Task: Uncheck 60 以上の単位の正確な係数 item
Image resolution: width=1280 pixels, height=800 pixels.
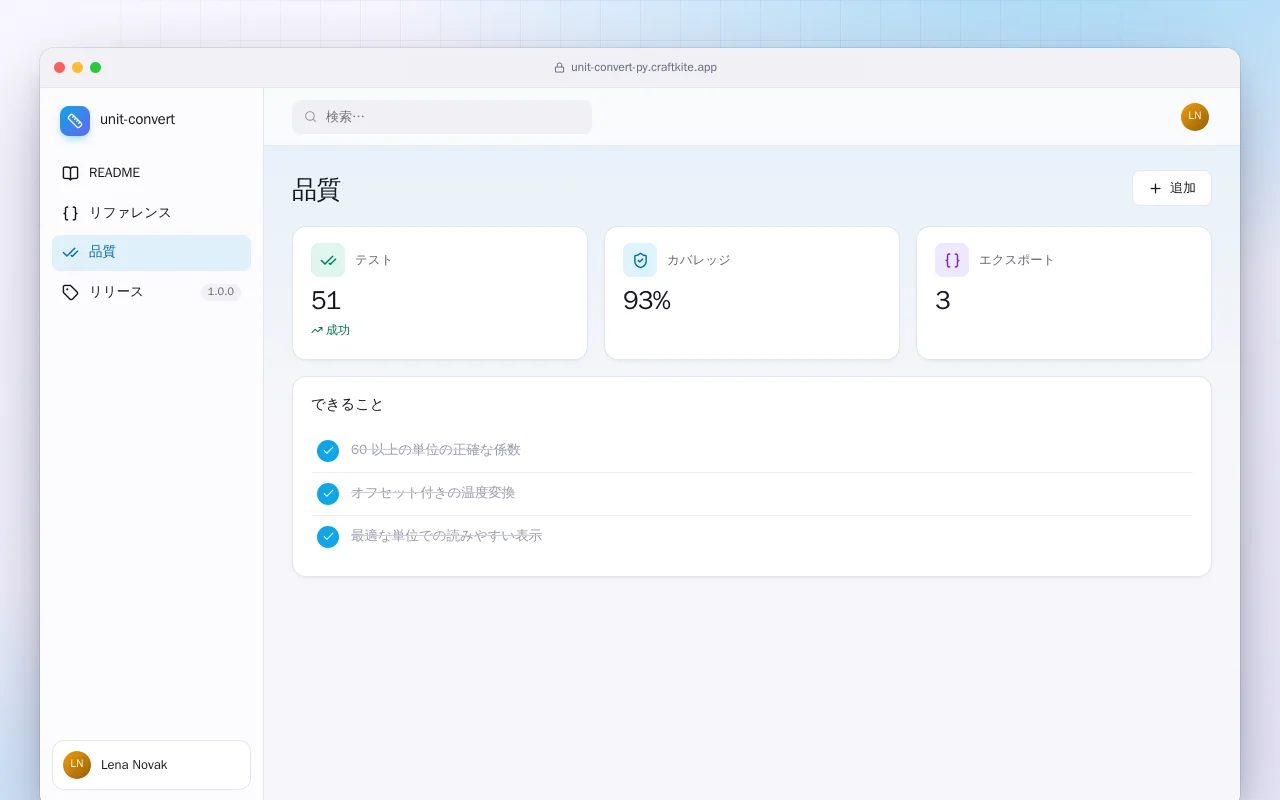Action: (x=328, y=451)
